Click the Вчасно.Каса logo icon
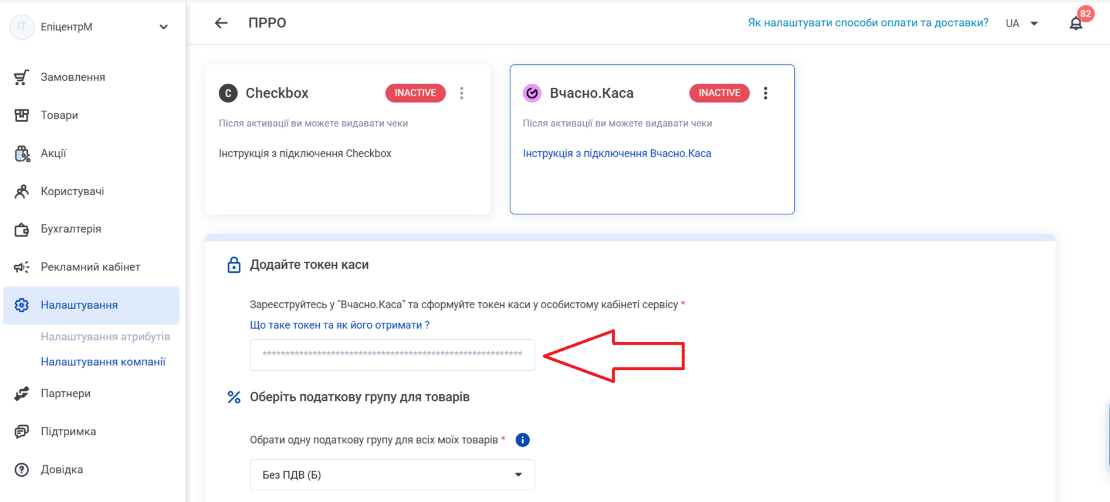Screen dimensions: 1110x502 532,93
